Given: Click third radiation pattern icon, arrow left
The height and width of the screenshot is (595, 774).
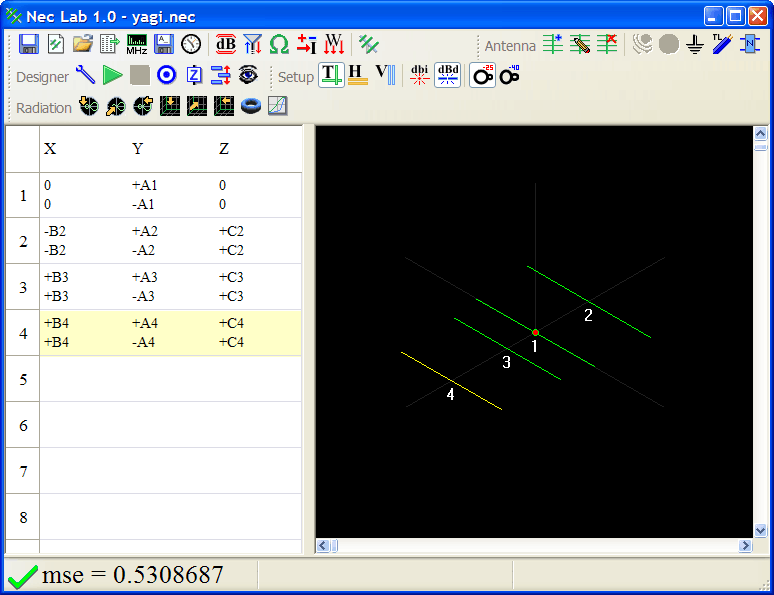Looking at the screenshot, I should click(143, 106).
